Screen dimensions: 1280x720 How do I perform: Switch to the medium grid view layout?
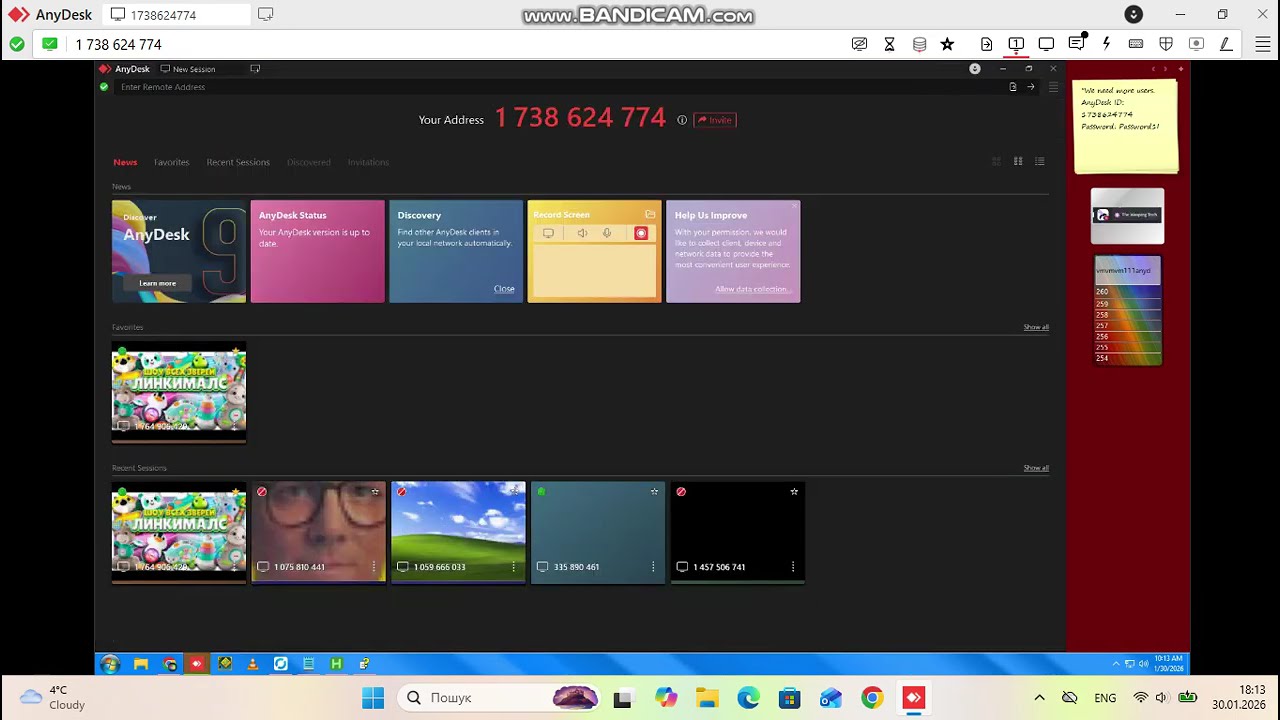tap(1018, 161)
